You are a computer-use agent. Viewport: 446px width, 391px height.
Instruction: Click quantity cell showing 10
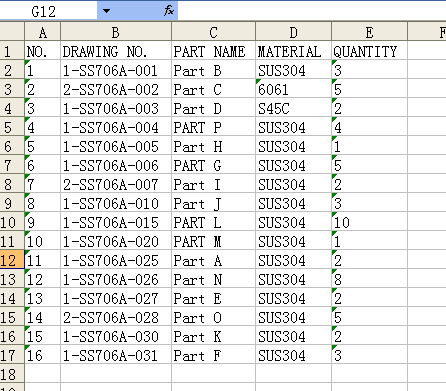[369, 222]
